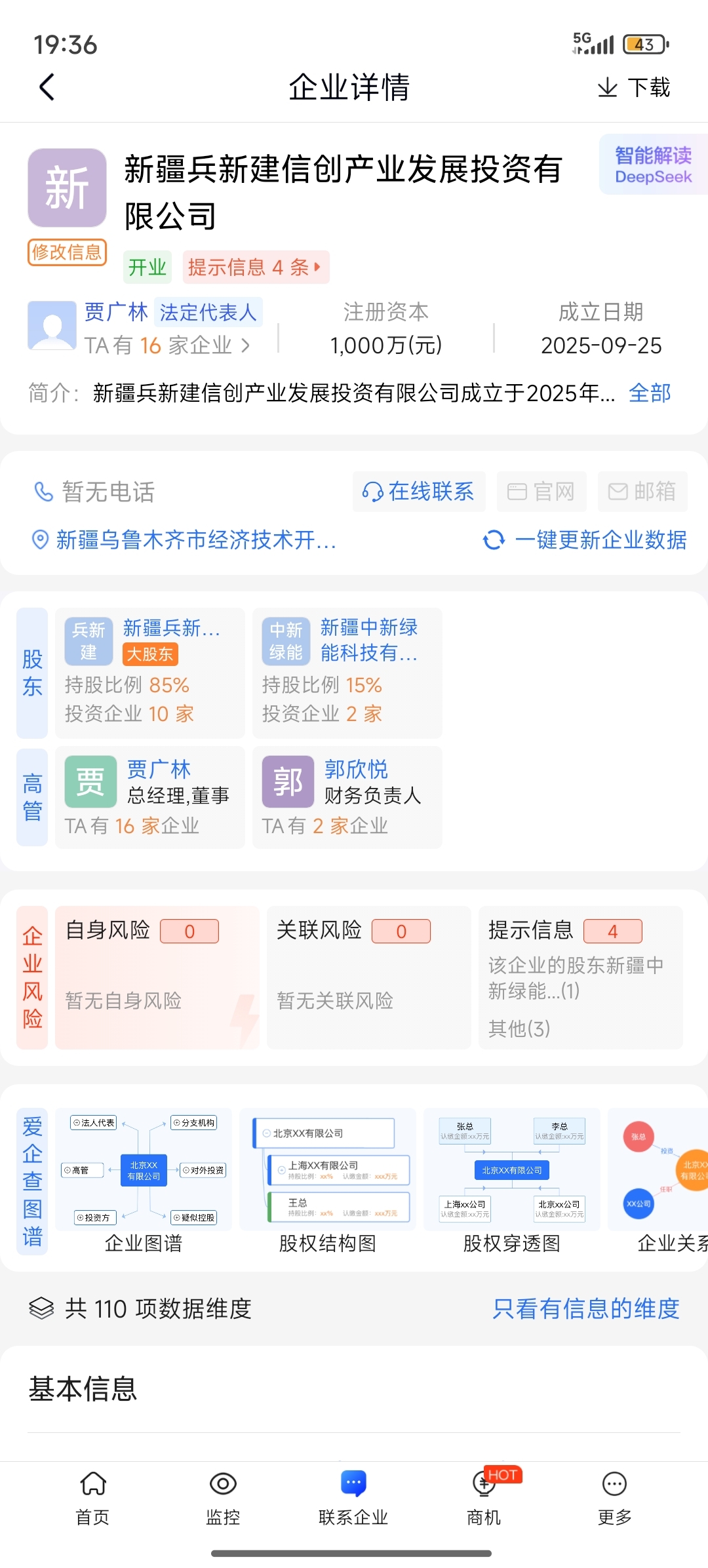Viewport: 708px width, 1568px height.
Task: Open the 监控 monitoring tab
Action: point(223,1499)
